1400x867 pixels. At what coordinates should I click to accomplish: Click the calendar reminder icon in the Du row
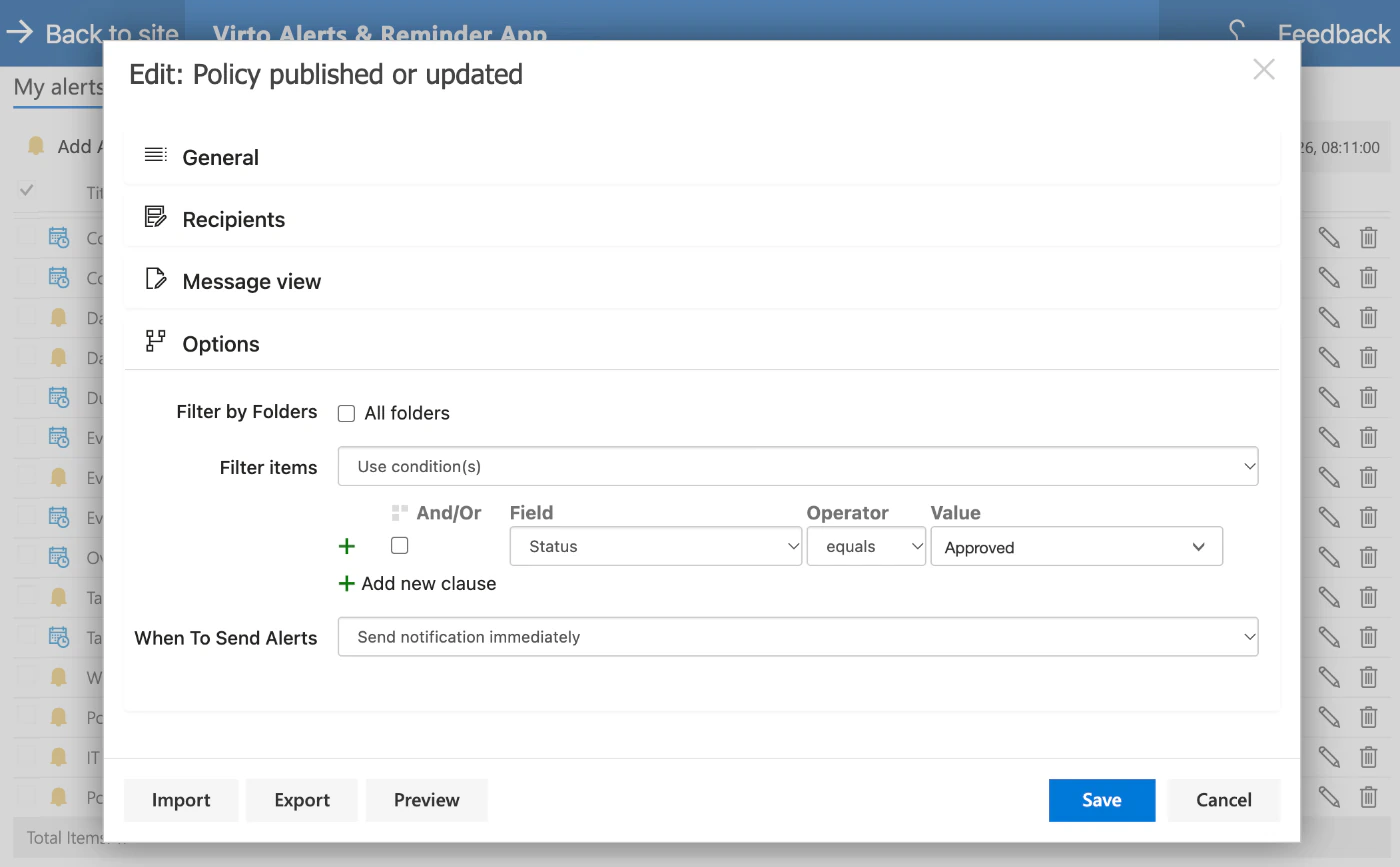click(x=59, y=397)
